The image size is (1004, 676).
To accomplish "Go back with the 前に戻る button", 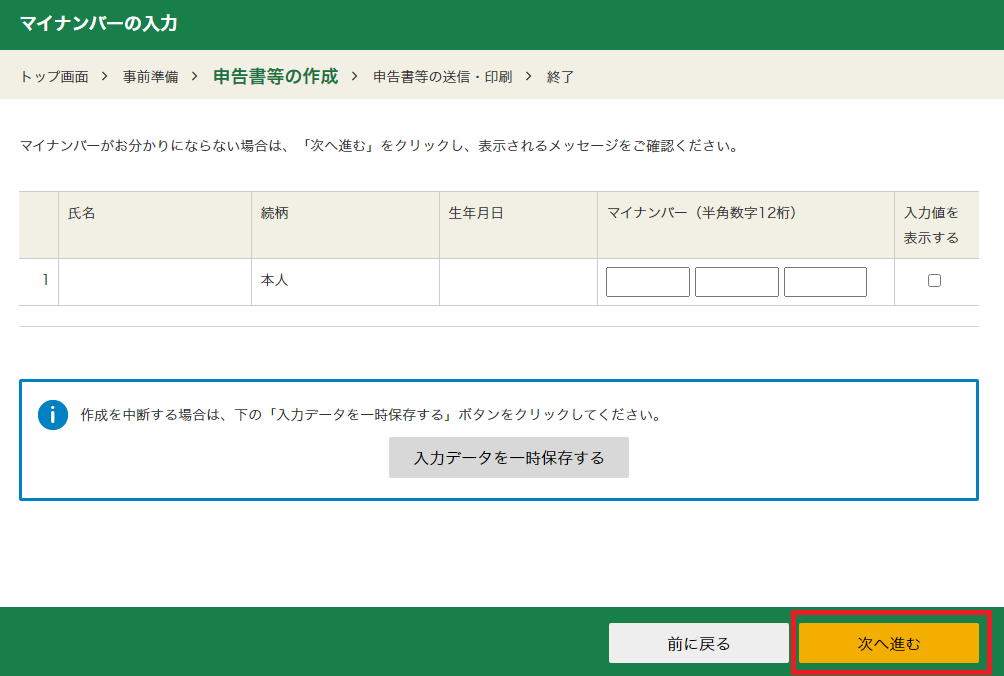I will tap(698, 644).
